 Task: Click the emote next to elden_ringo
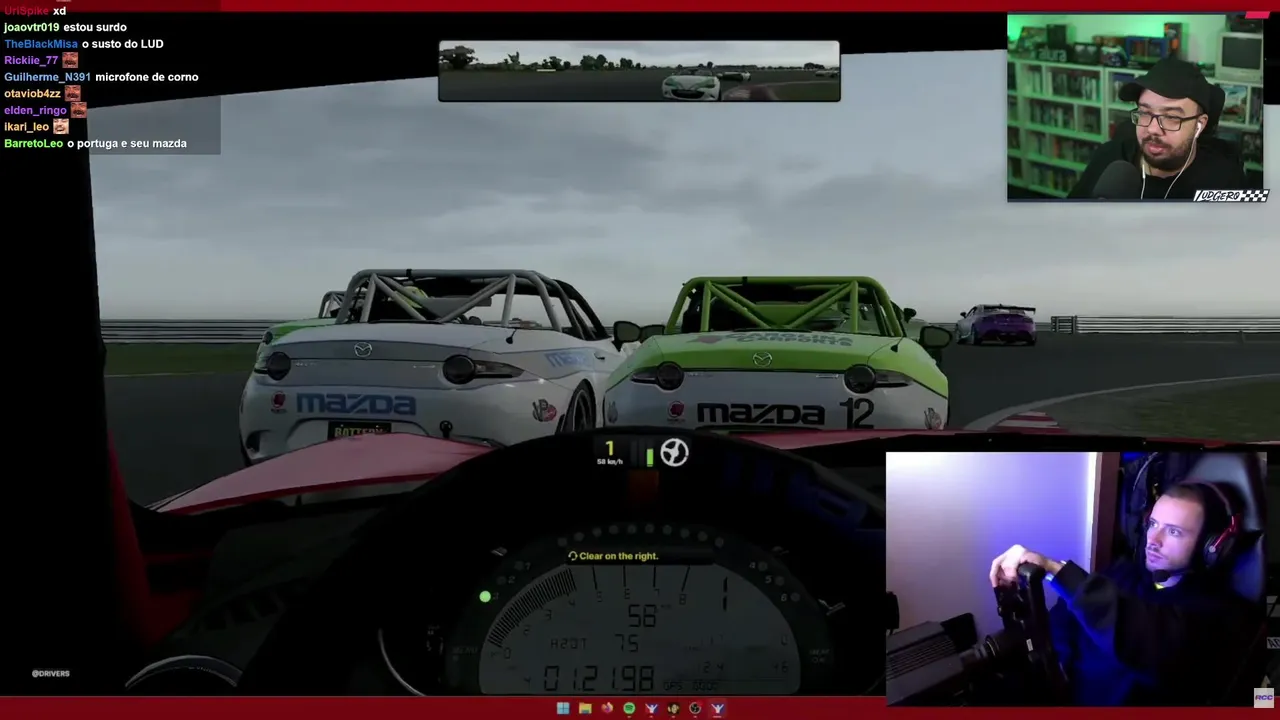(78, 110)
